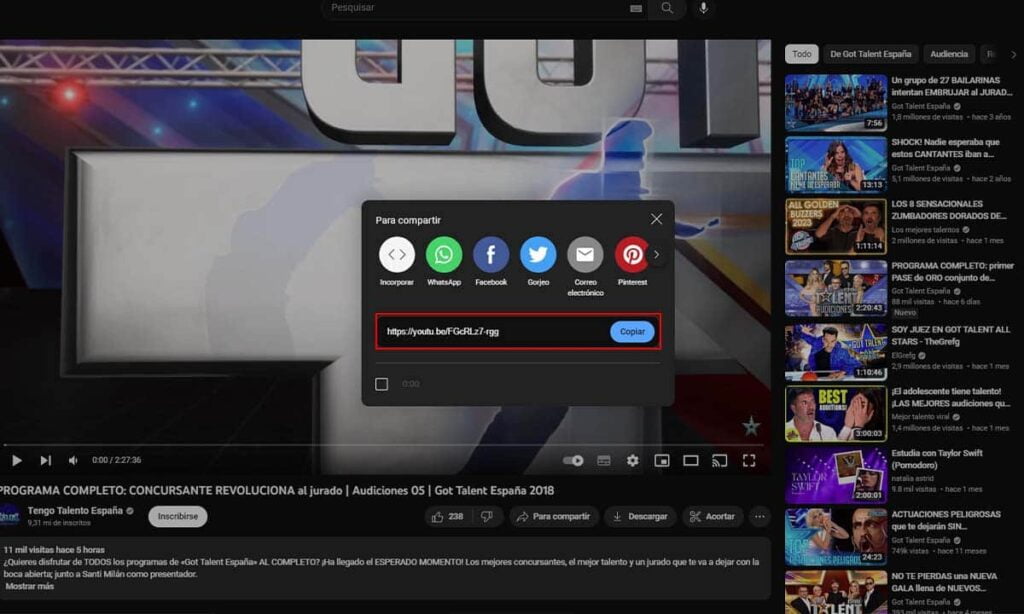
Task: Cast video to TV icon
Action: [720, 460]
